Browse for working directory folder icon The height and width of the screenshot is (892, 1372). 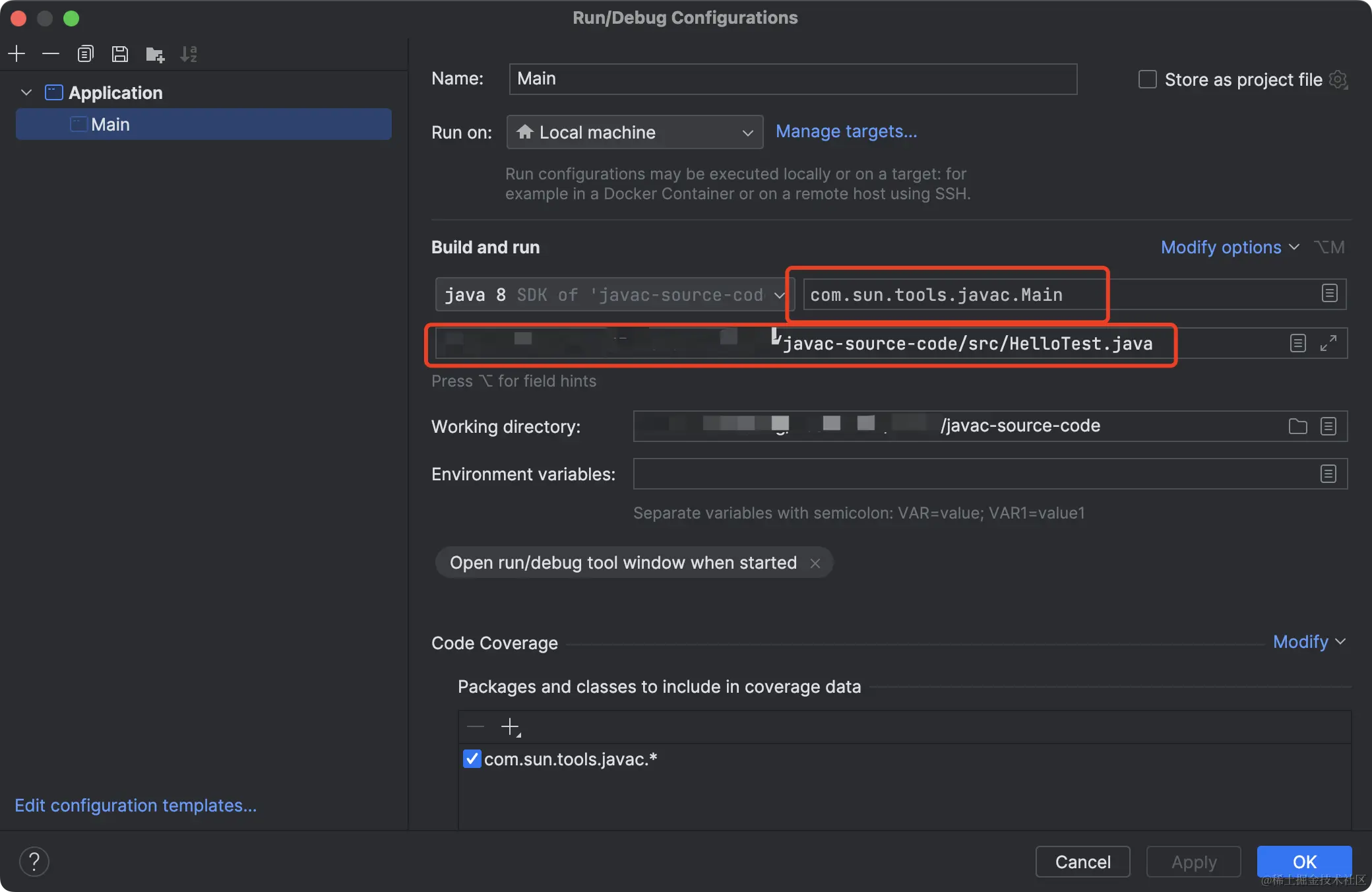coord(1297,426)
